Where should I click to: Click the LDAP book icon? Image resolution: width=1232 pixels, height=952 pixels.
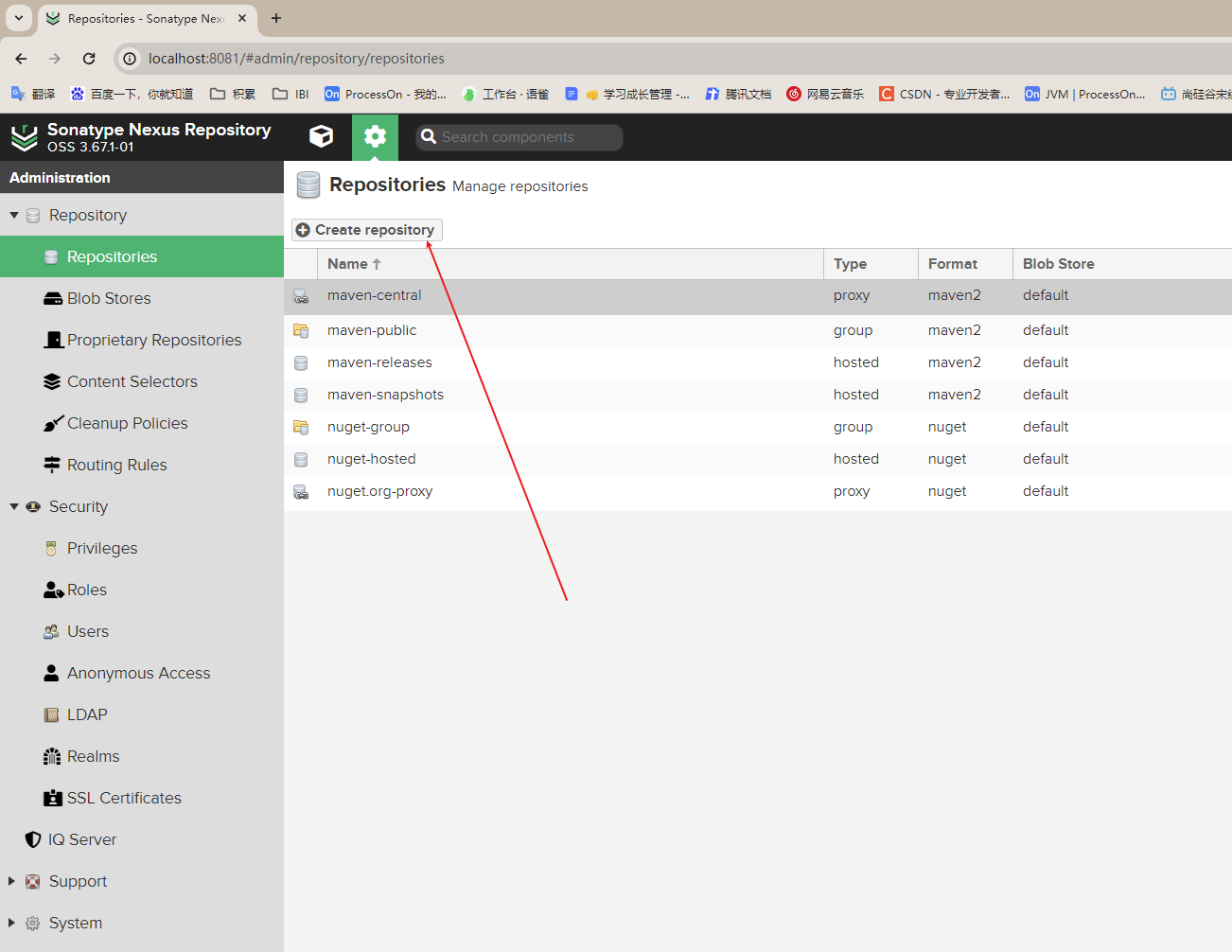click(x=51, y=714)
